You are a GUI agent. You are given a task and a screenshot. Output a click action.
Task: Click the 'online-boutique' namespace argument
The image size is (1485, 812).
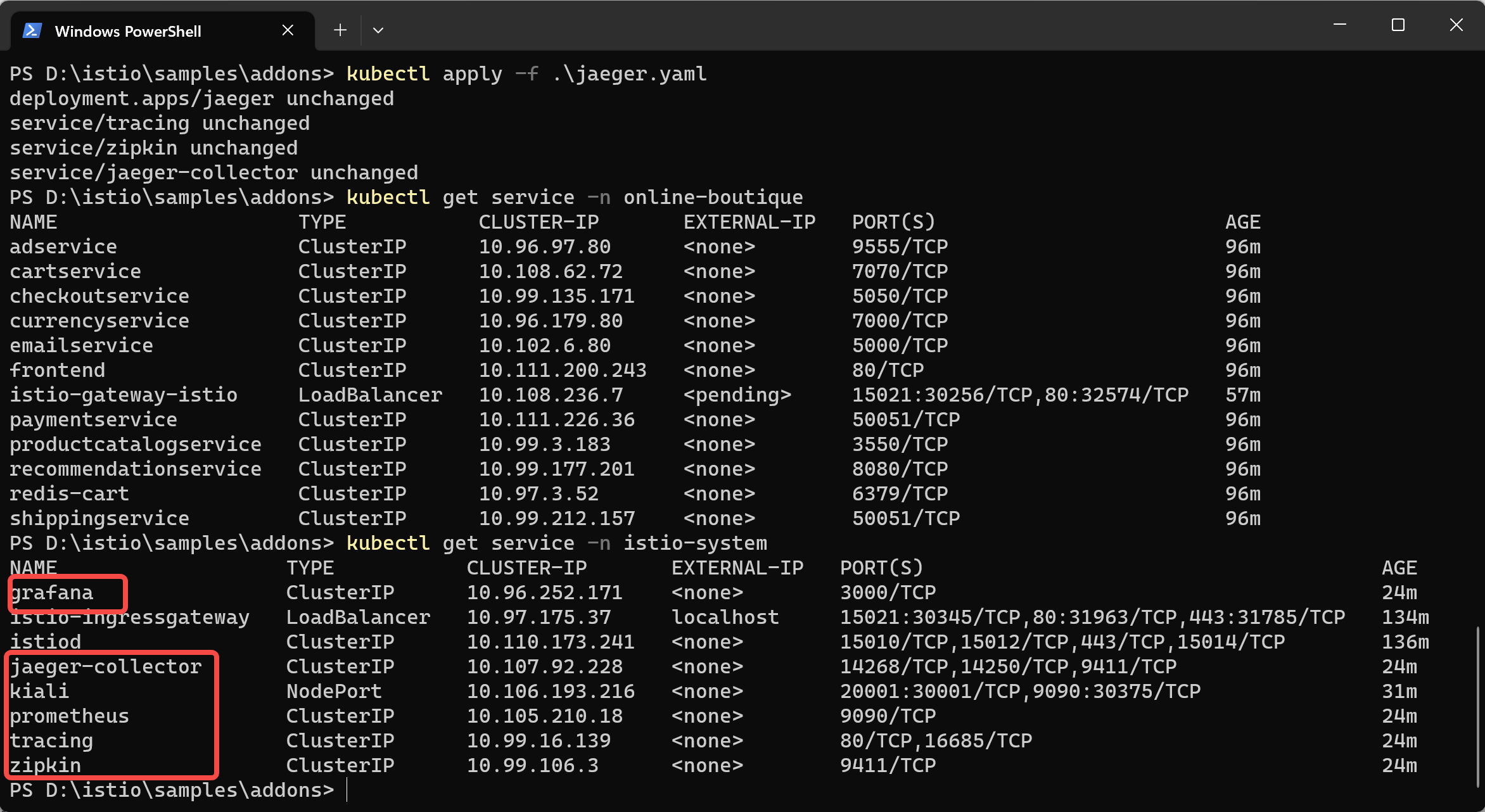click(713, 198)
